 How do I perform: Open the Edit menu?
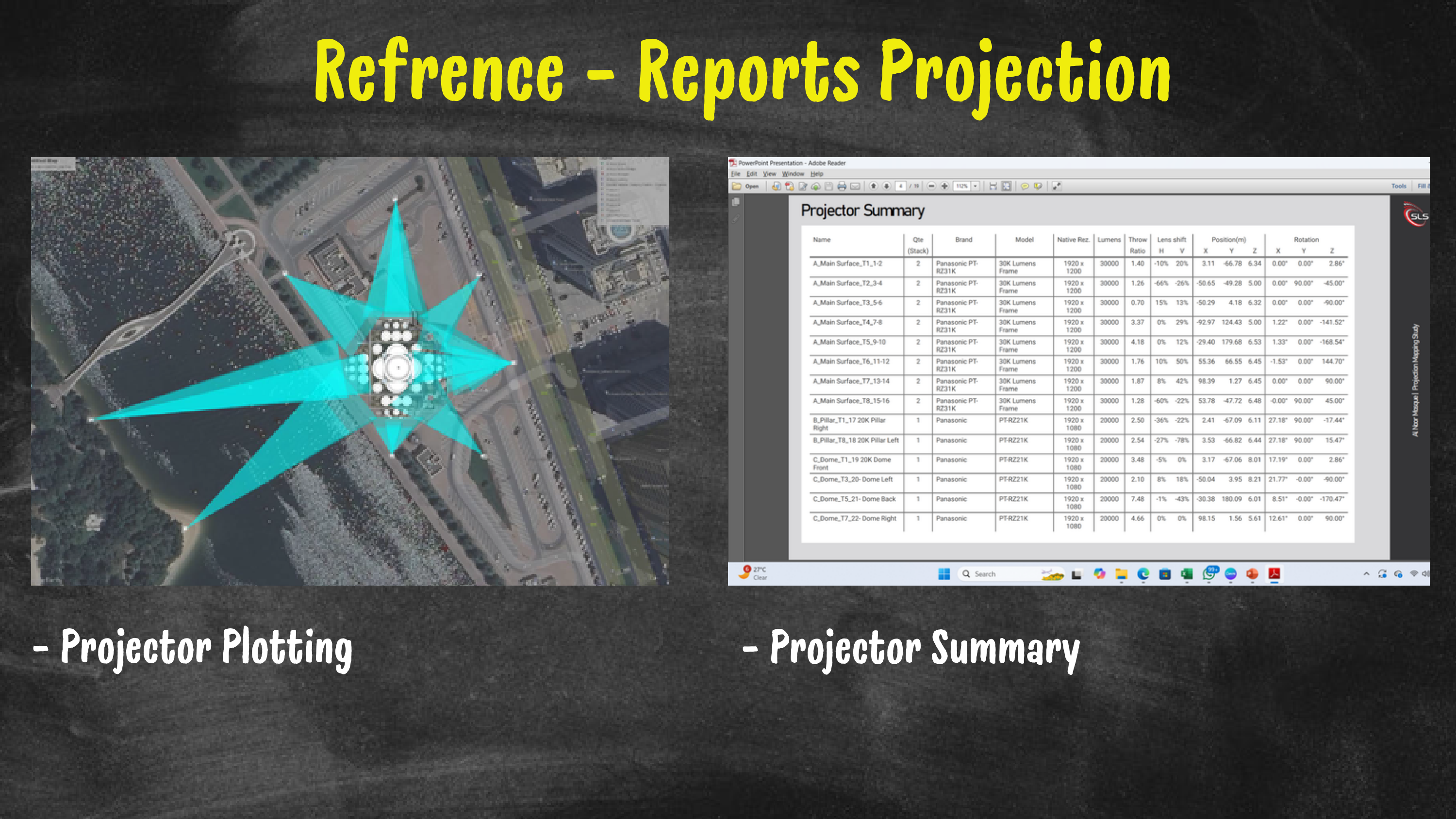(752, 175)
